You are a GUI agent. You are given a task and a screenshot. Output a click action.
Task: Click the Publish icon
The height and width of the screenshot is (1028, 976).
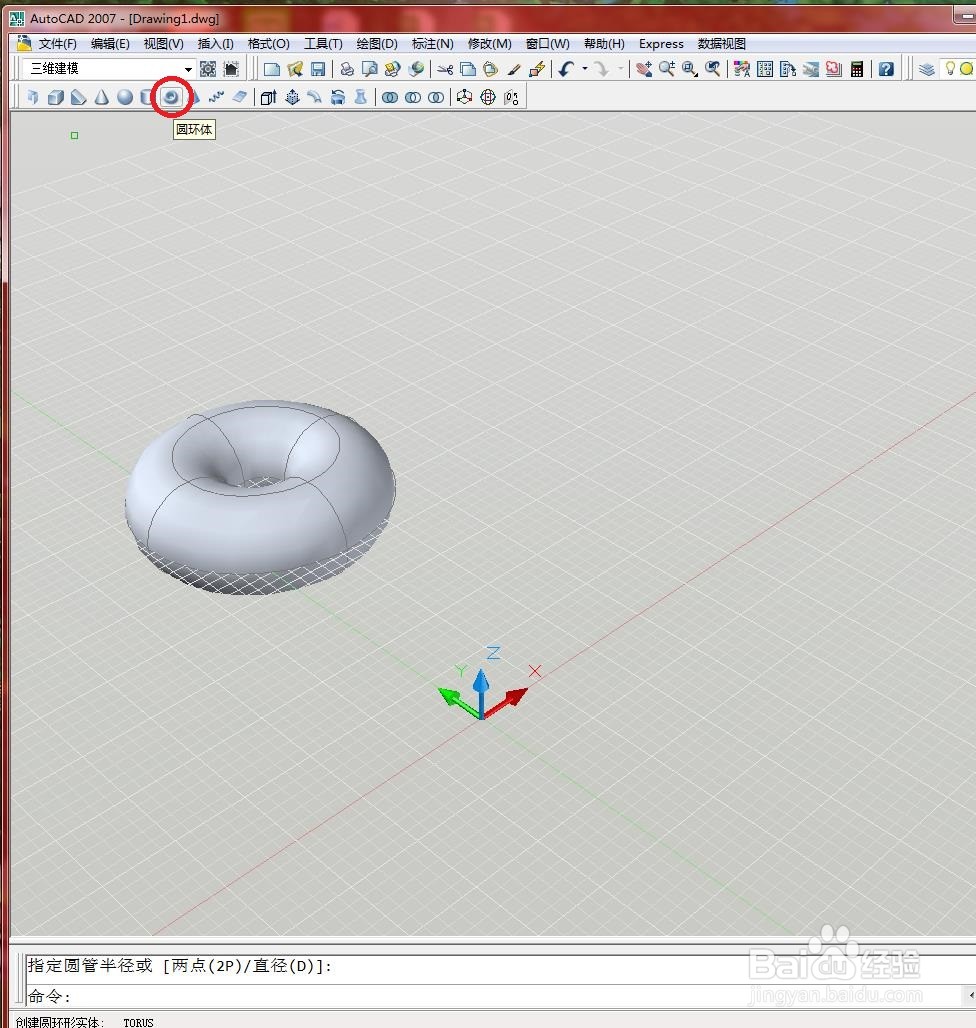(393, 69)
